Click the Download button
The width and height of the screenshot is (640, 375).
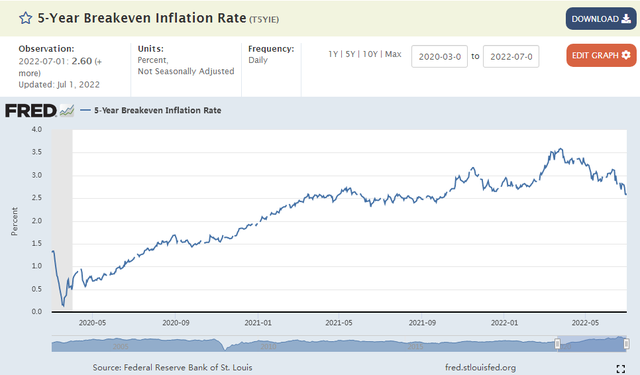(x=601, y=19)
